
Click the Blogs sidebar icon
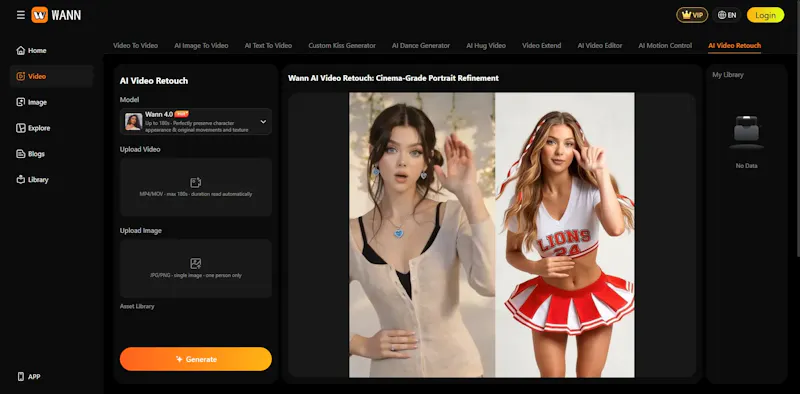(20, 154)
